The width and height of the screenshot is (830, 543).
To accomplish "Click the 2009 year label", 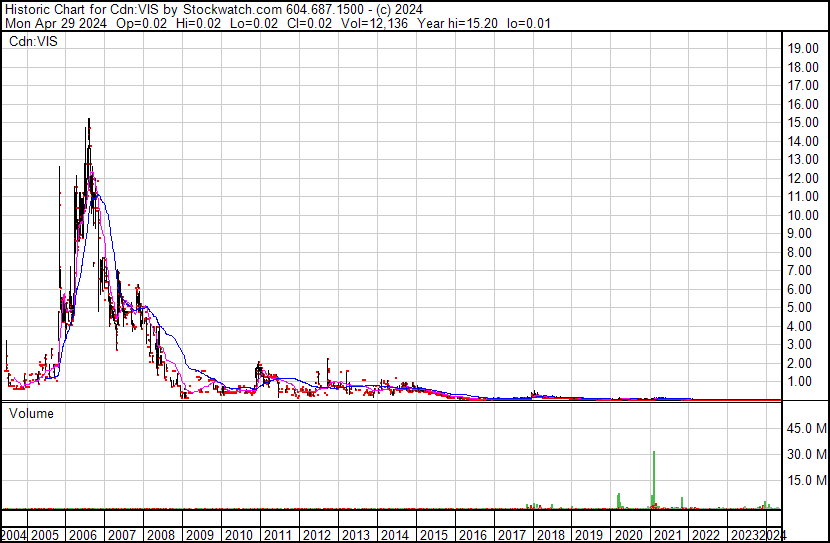I will (200, 535).
